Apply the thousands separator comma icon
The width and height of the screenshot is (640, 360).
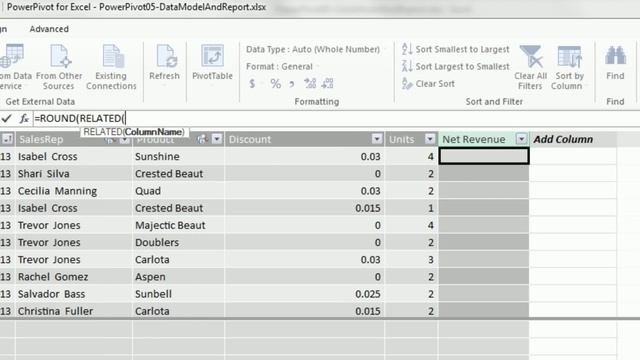click(291, 84)
